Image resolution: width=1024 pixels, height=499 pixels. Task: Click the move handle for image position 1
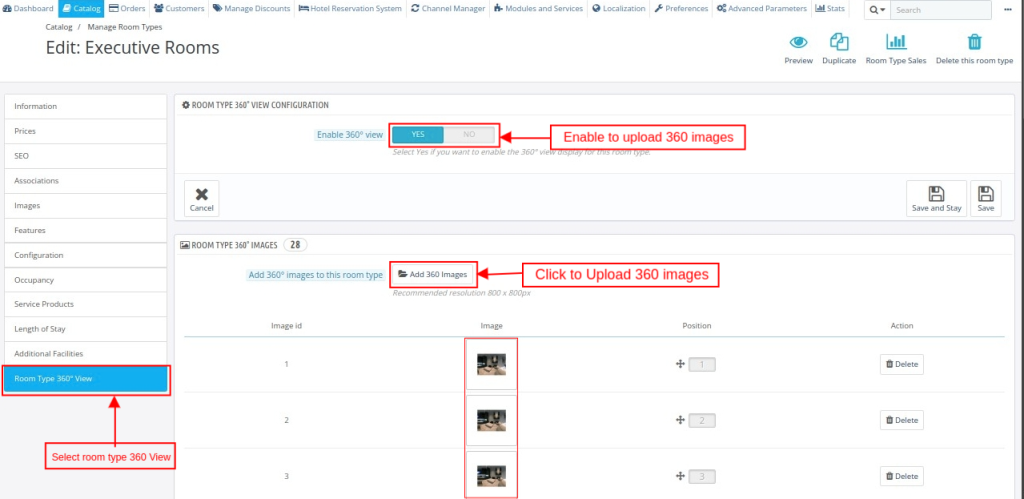[x=680, y=365]
